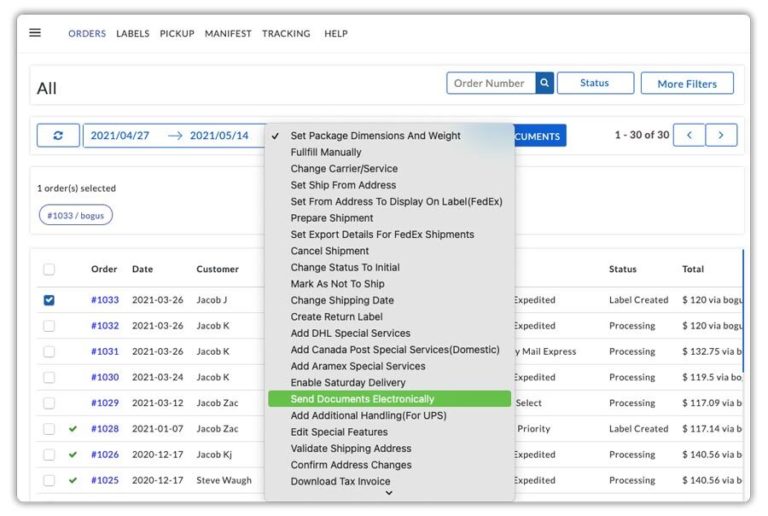Screen dimensions: 768x516
Task: Select Set From Address To Display On Label(FedEx)
Action: pos(389,202)
